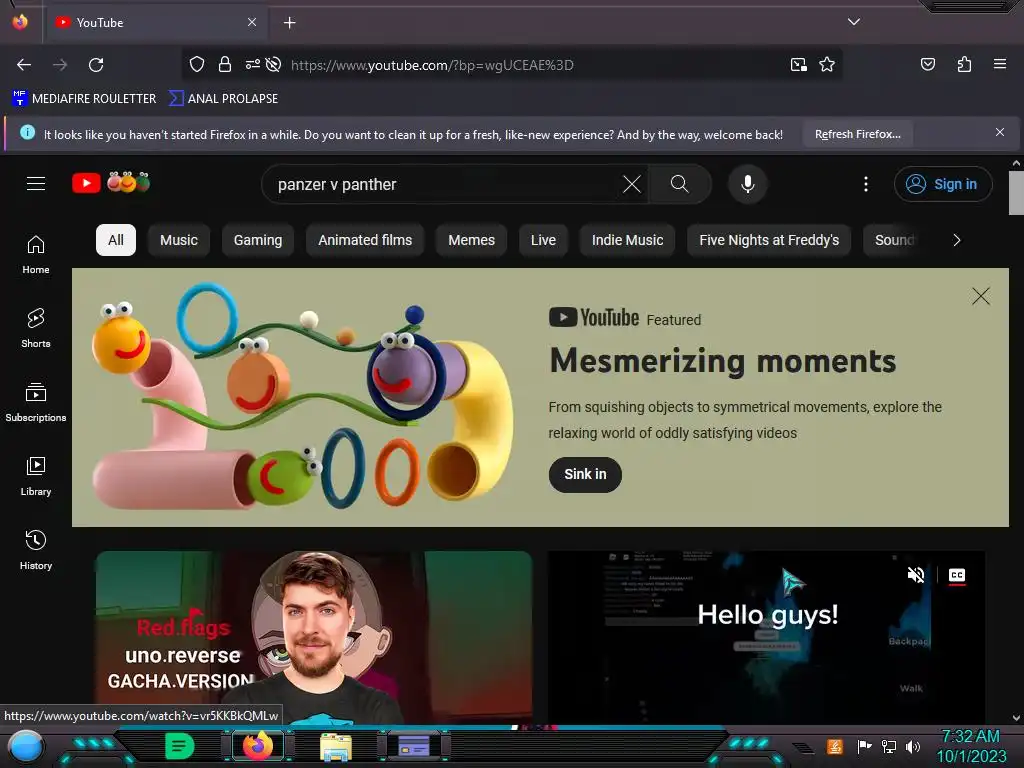Viewport: 1024px width, 768px height.
Task: Open Subscriptions in the sidebar
Action: tap(36, 402)
